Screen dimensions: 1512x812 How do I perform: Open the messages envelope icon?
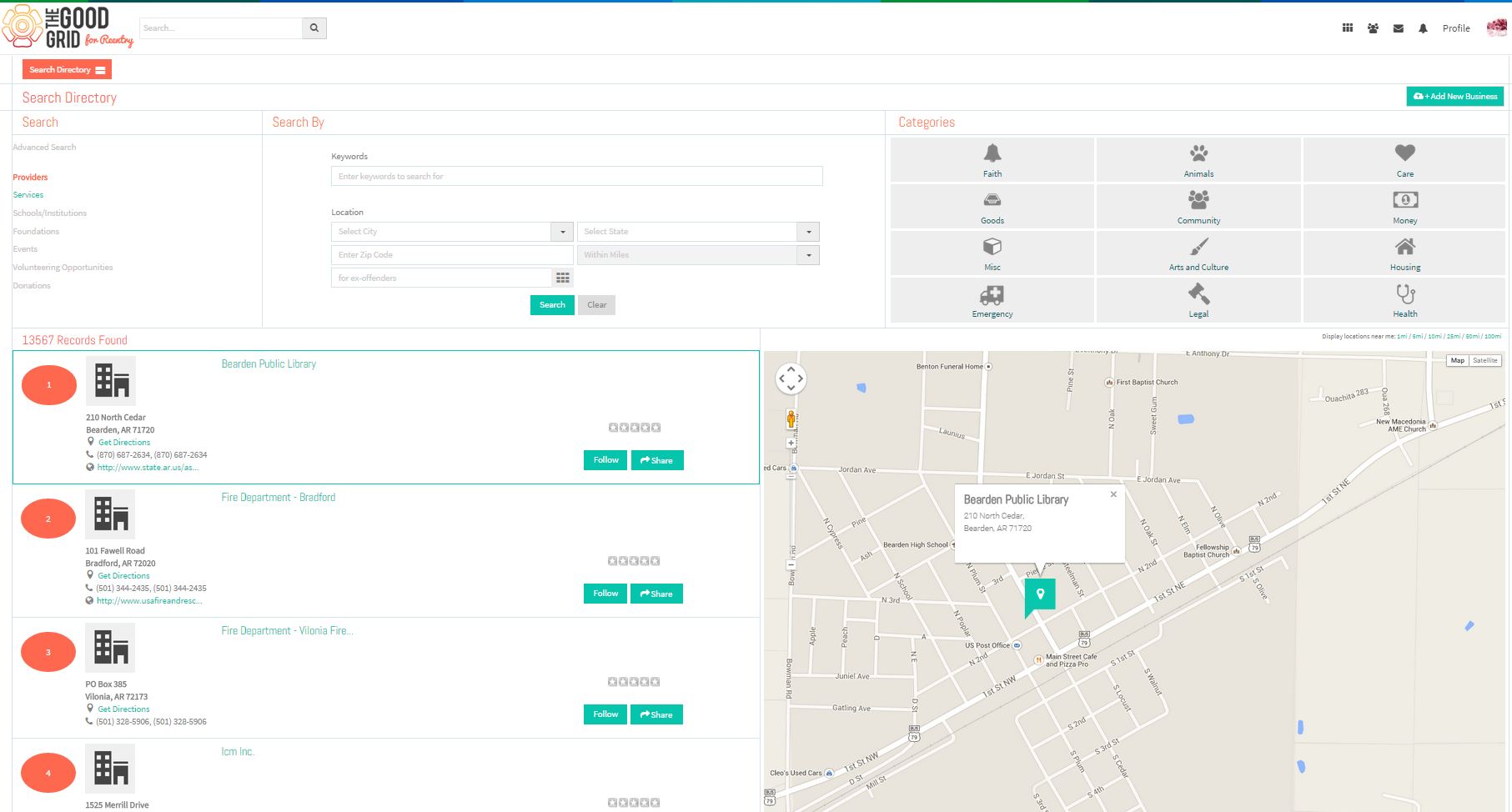pyautogui.click(x=1398, y=28)
